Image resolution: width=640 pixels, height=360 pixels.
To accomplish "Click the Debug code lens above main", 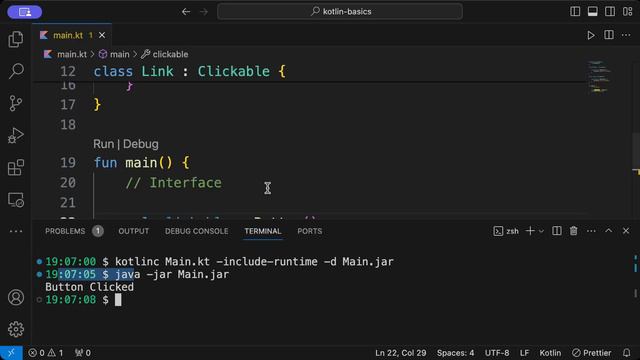I will [x=140, y=144].
